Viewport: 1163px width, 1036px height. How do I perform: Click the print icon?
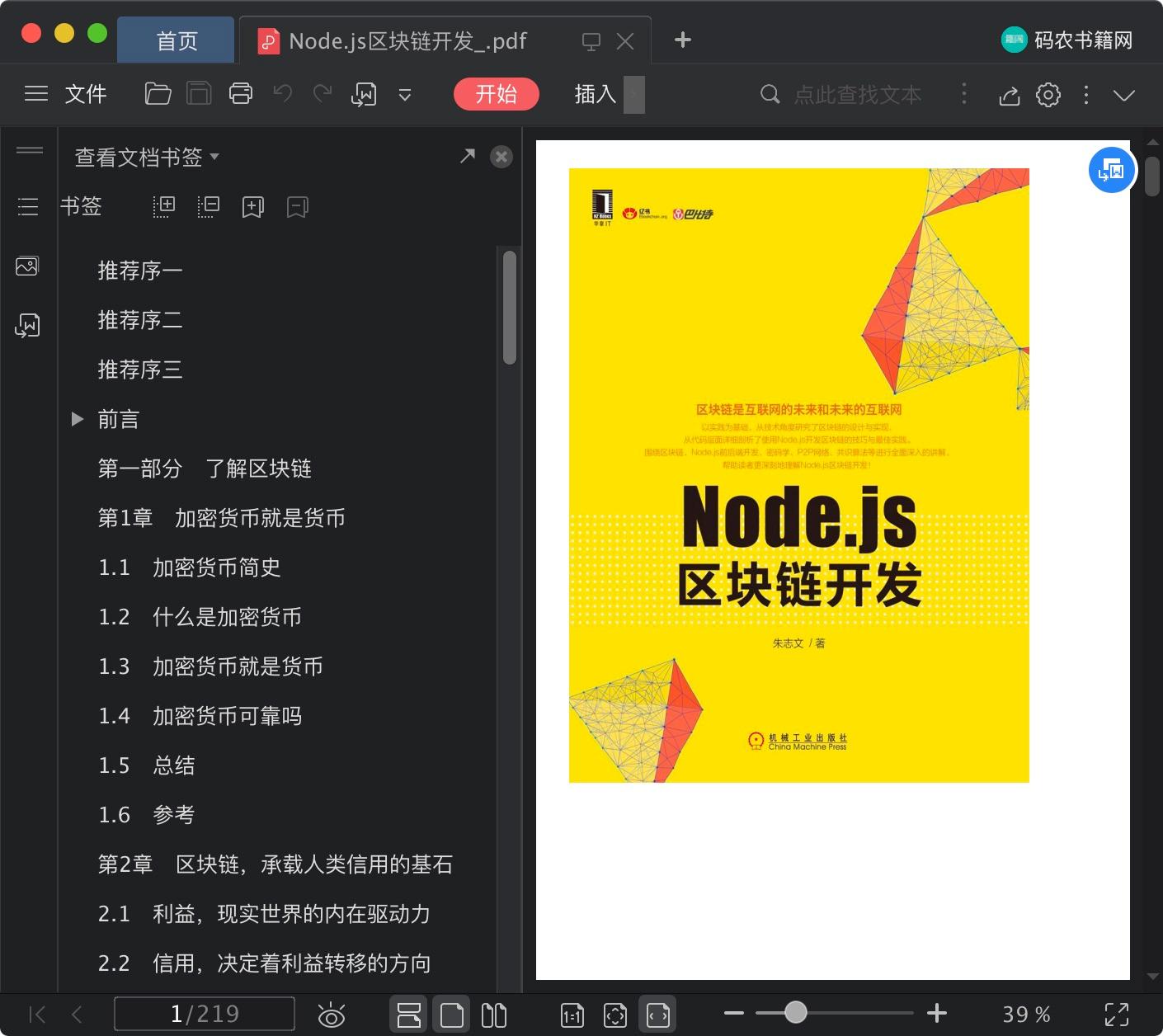(x=241, y=94)
